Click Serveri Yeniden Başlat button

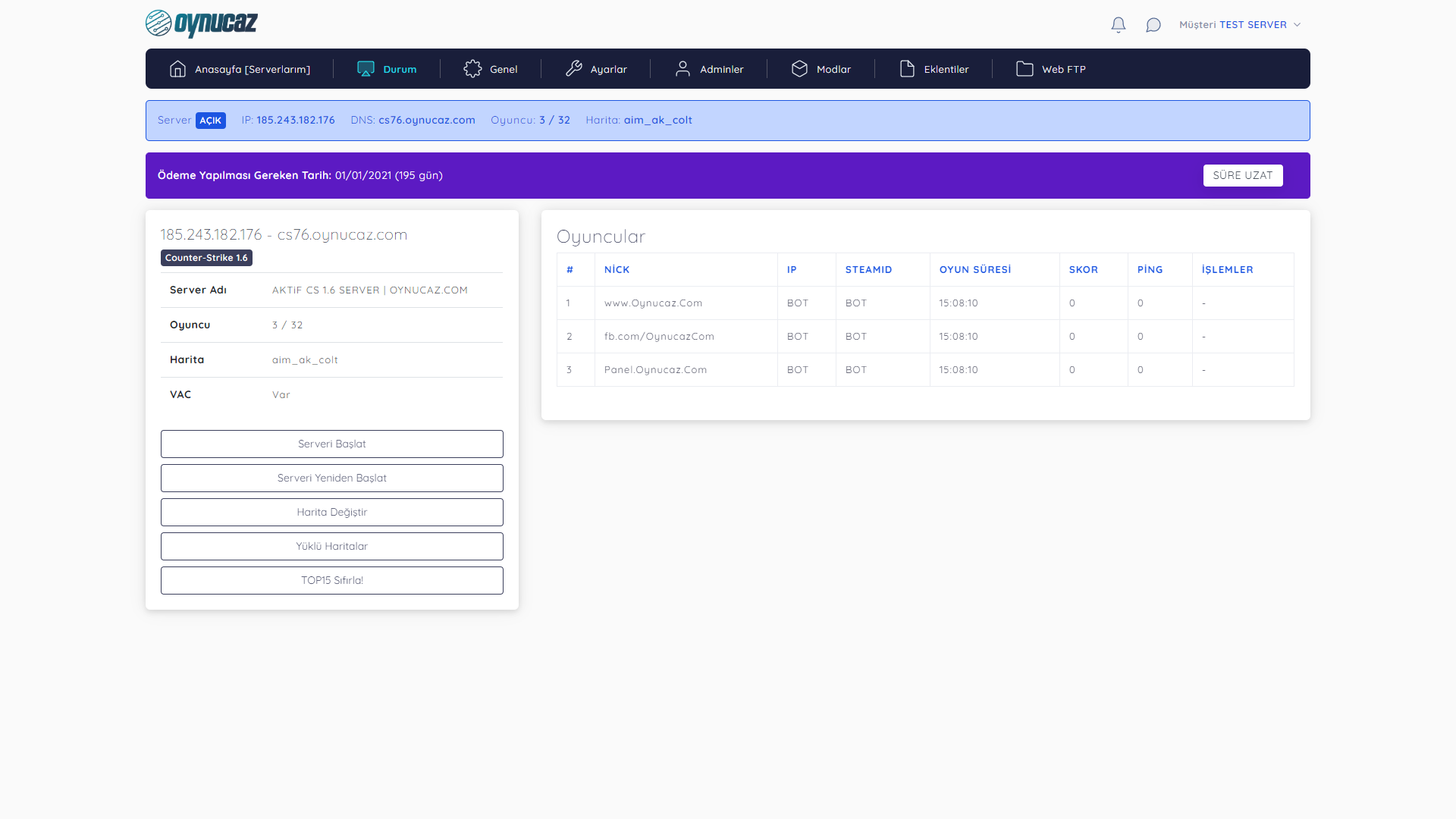pyautogui.click(x=332, y=478)
